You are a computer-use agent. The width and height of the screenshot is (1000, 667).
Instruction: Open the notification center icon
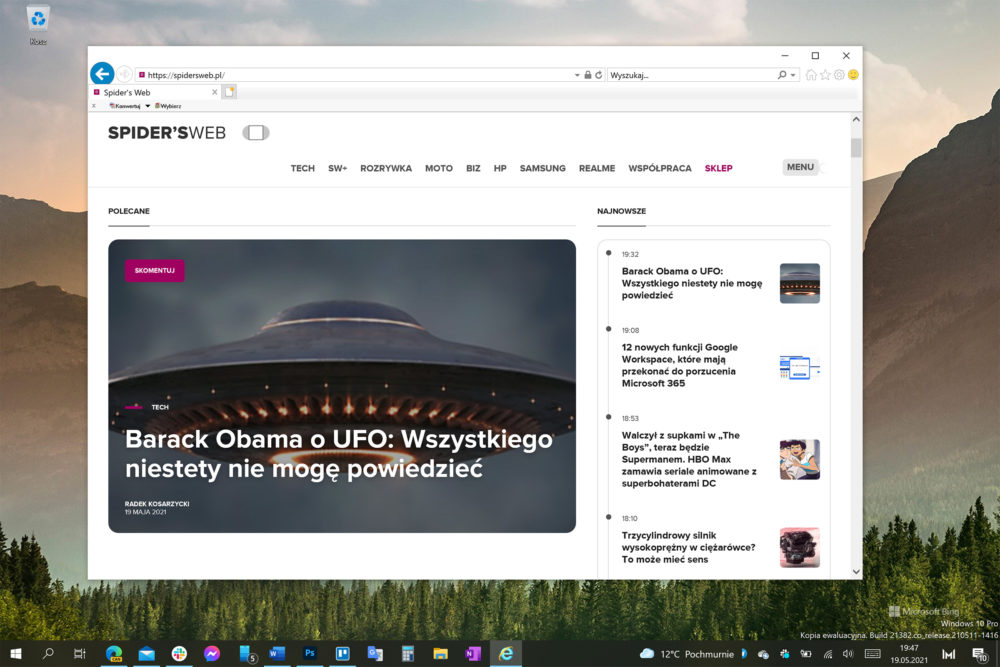tap(979, 654)
